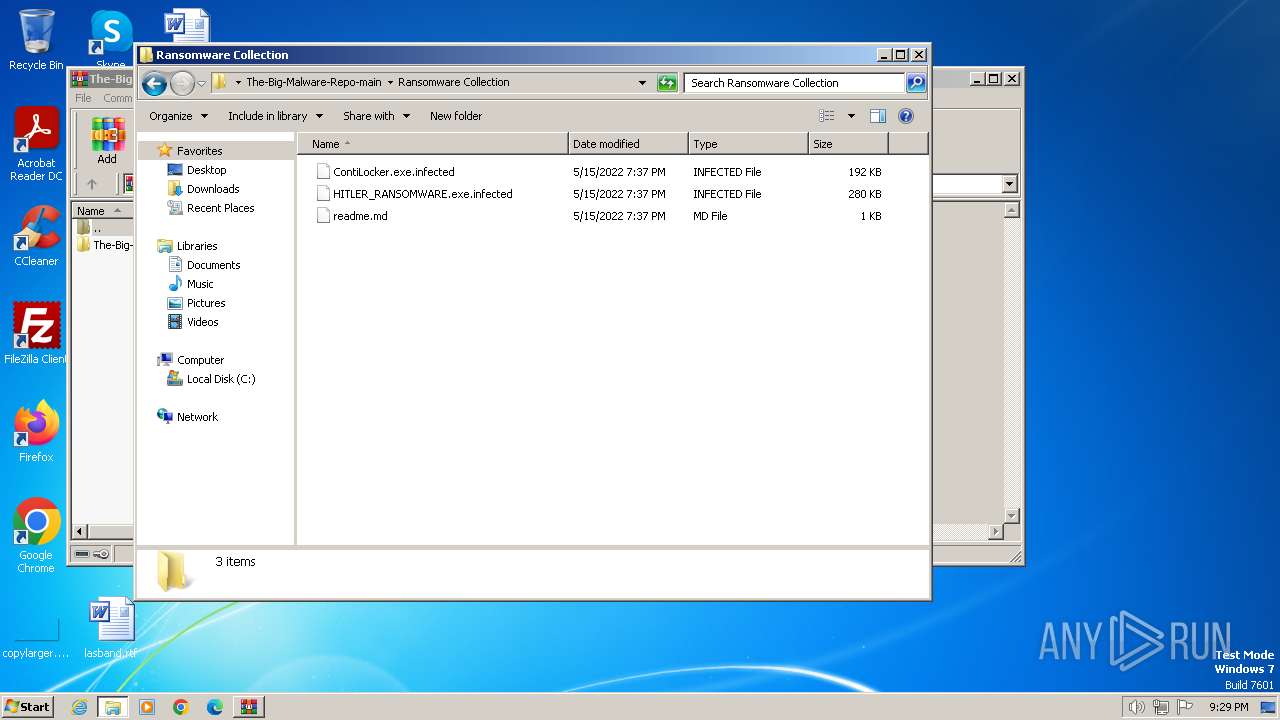The image size is (1280, 720).
Task: Open Desktop in Favorites
Action: click(x=206, y=170)
